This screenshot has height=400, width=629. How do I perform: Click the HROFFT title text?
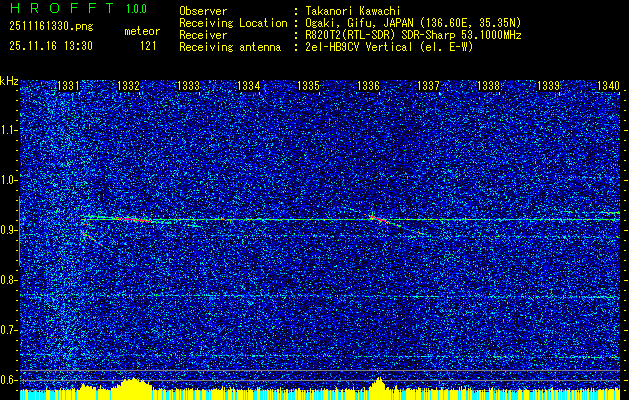click(x=63, y=8)
